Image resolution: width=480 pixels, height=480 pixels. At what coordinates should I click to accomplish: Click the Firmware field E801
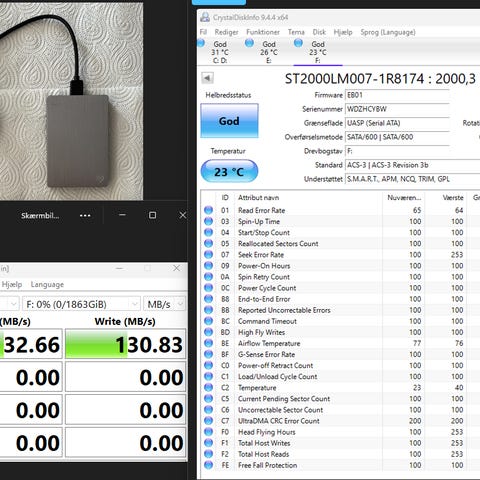point(397,95)
